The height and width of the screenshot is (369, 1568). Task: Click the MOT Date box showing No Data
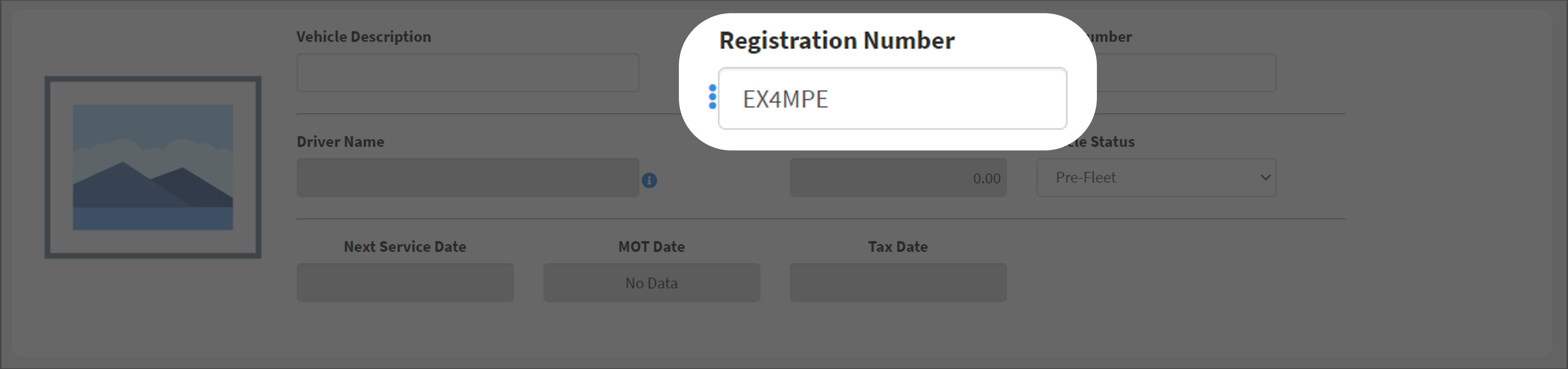coord(652,282)
